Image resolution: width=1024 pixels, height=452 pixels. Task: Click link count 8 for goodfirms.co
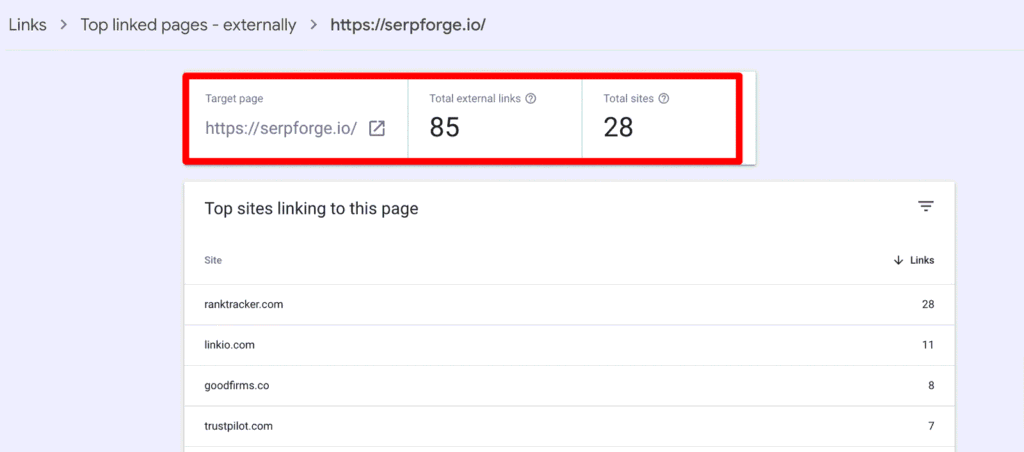(931, 385)
